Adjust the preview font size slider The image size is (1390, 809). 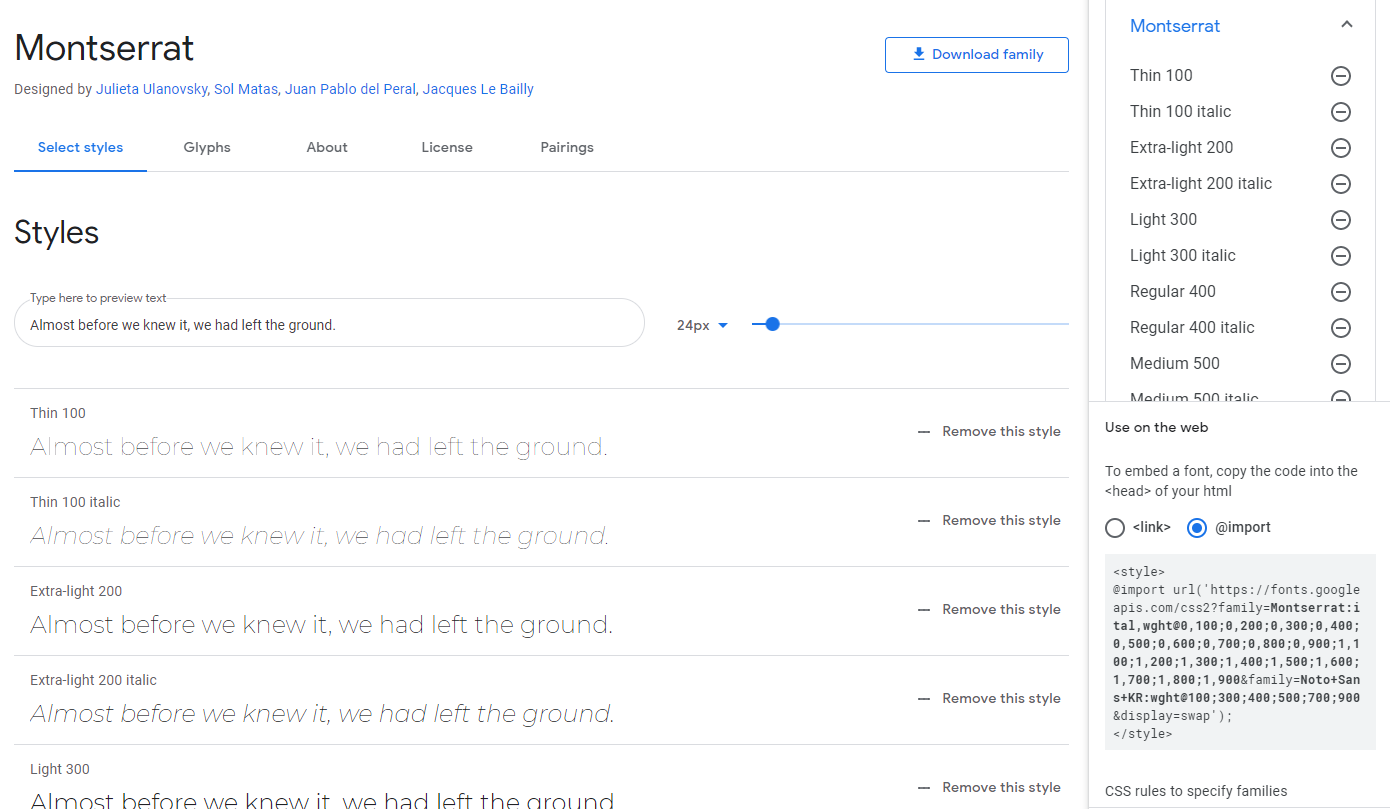click(771, 324)
